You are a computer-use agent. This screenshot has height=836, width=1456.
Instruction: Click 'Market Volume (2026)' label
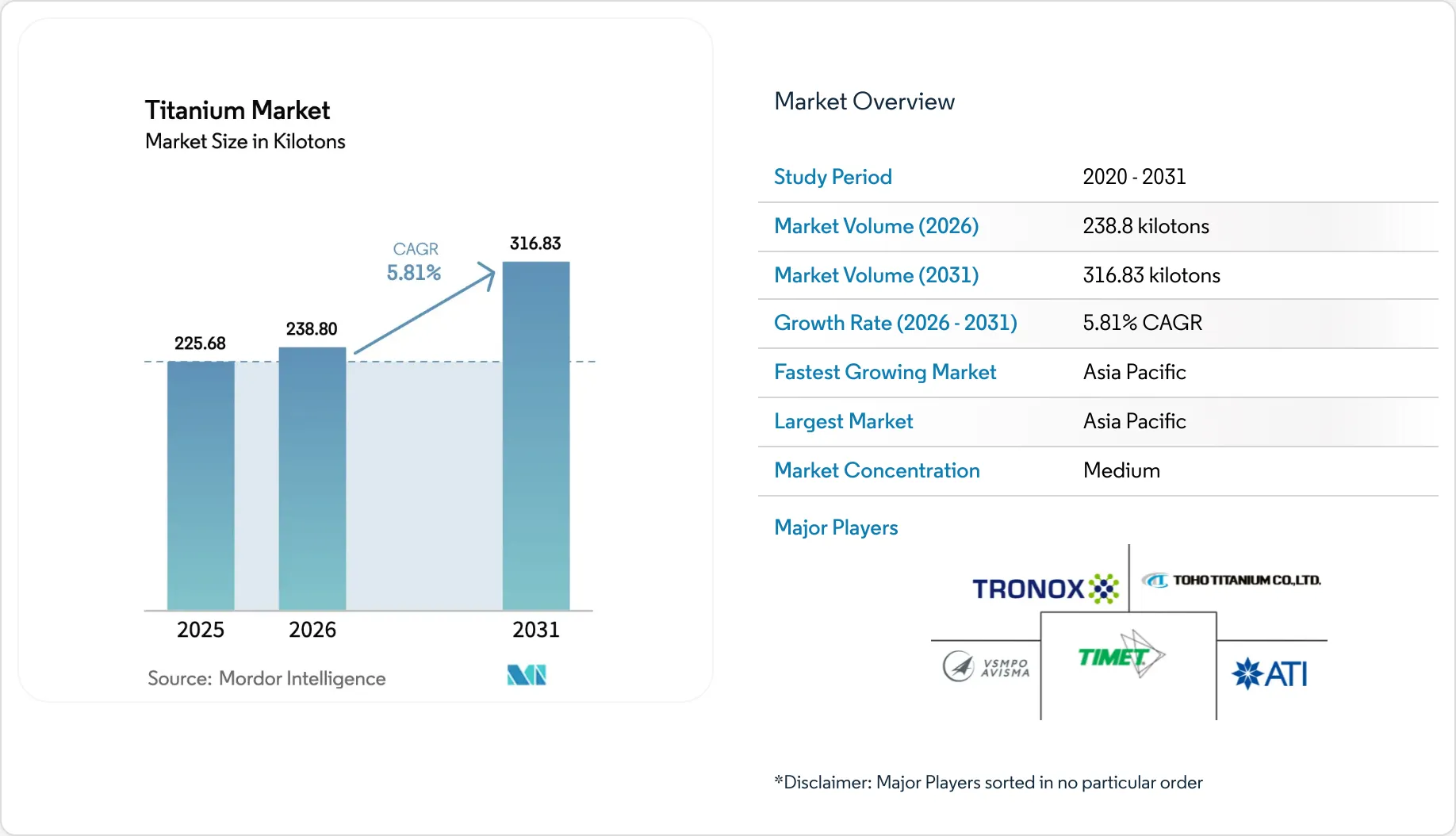(x=876, y=226)
